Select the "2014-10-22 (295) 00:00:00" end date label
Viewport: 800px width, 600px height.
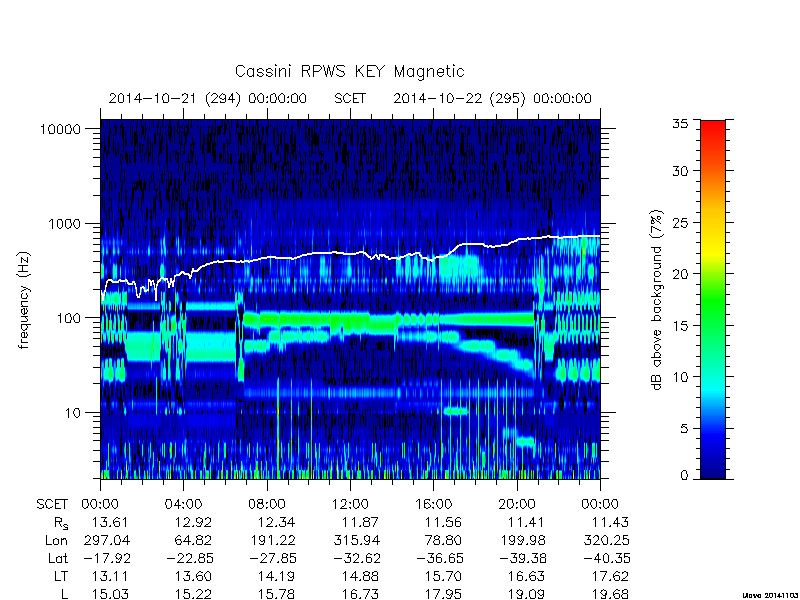pos(492,98)
